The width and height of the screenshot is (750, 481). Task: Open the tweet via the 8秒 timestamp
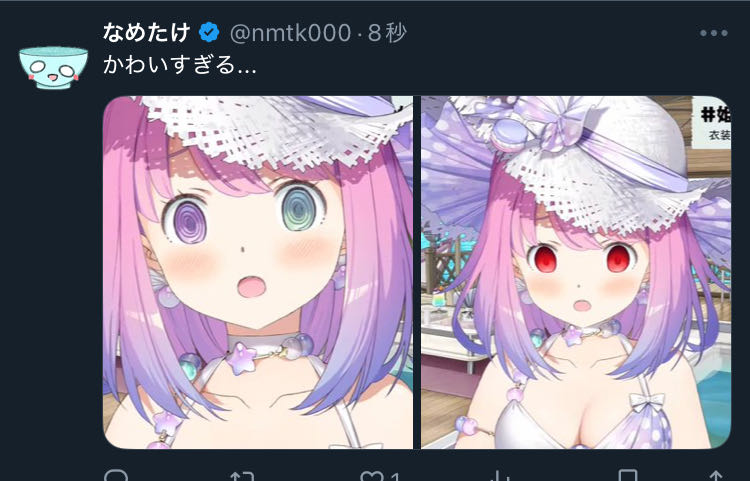coord(387,33)
